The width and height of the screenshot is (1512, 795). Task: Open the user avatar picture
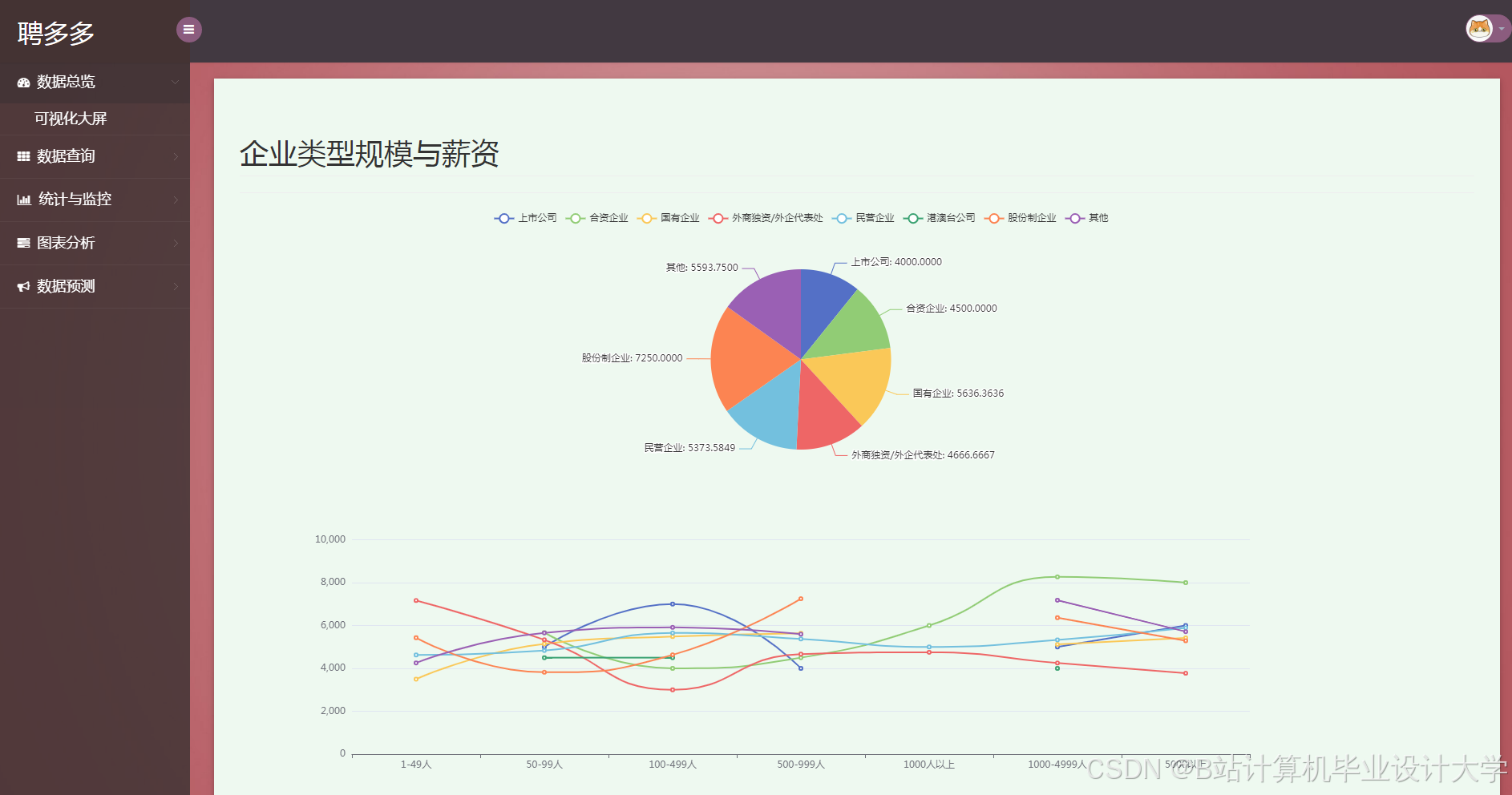pos(1479,29)
